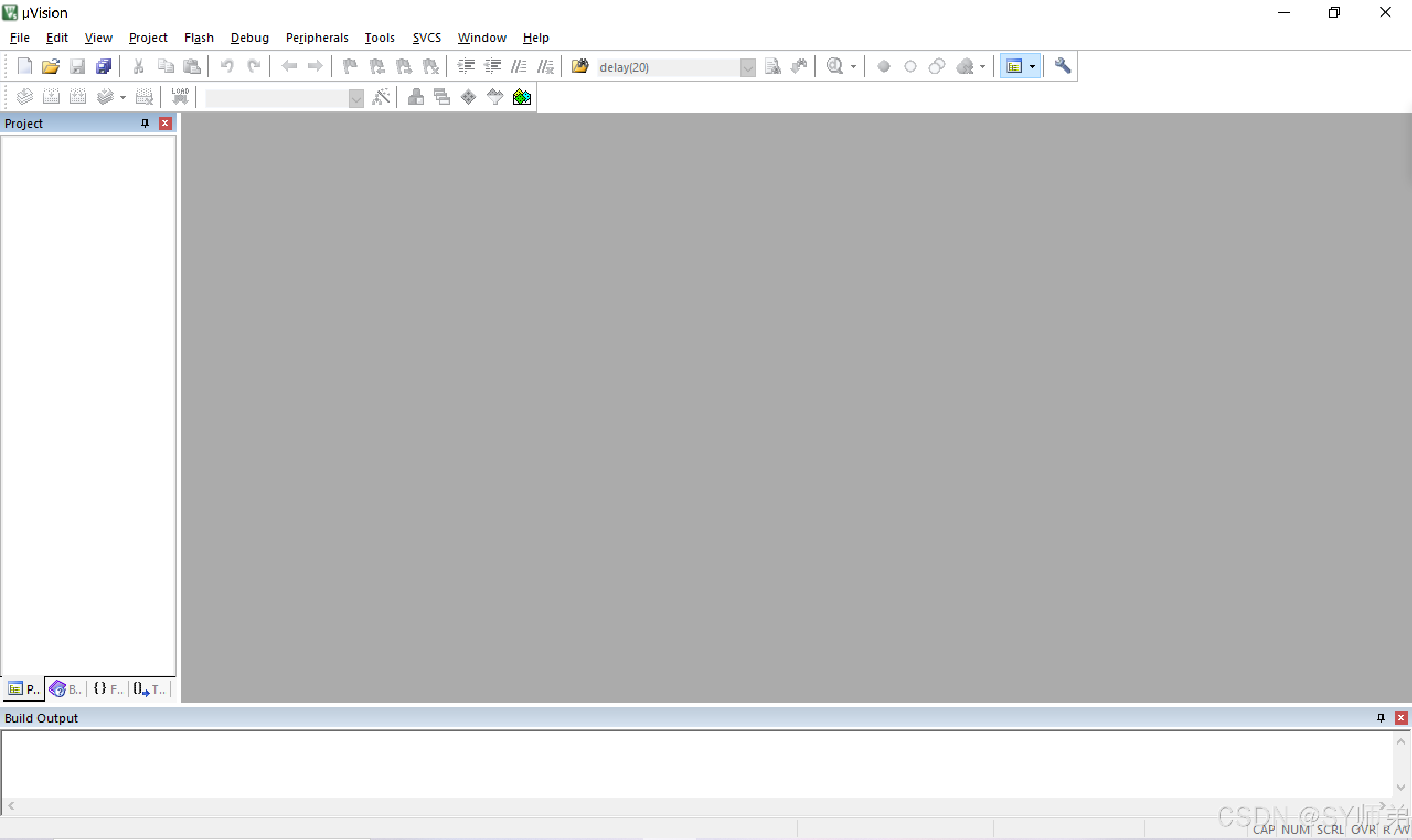Click the LOAD download to flash icon
This screenshot has width=1412, height=840.
(x=180, y=96)
